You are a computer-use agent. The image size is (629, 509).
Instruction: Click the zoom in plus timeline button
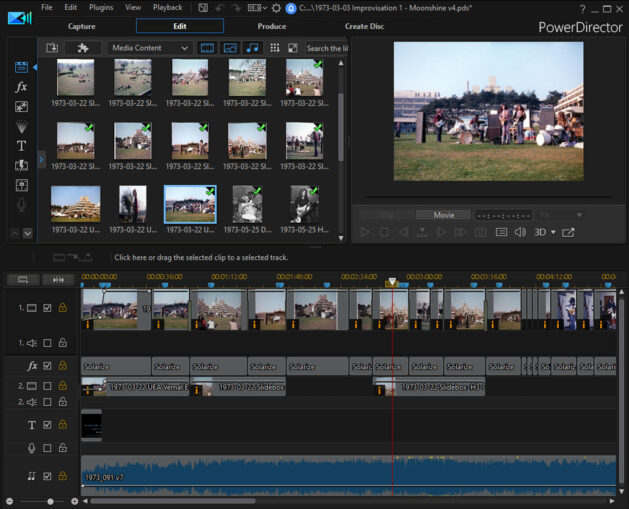pyautogui.click(x=75, y=501)
